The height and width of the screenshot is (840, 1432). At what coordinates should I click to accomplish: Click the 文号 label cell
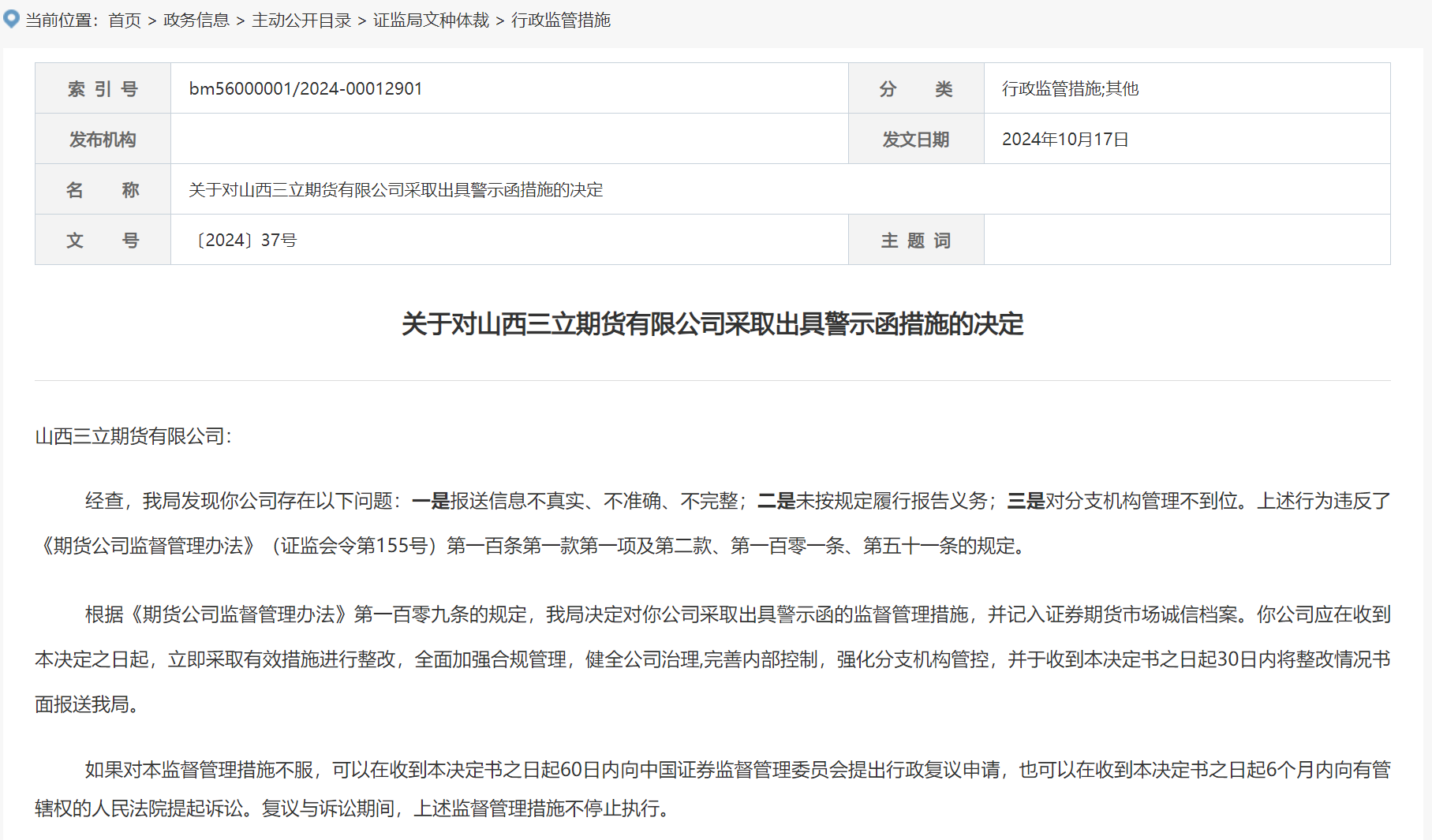coord(103,240)
